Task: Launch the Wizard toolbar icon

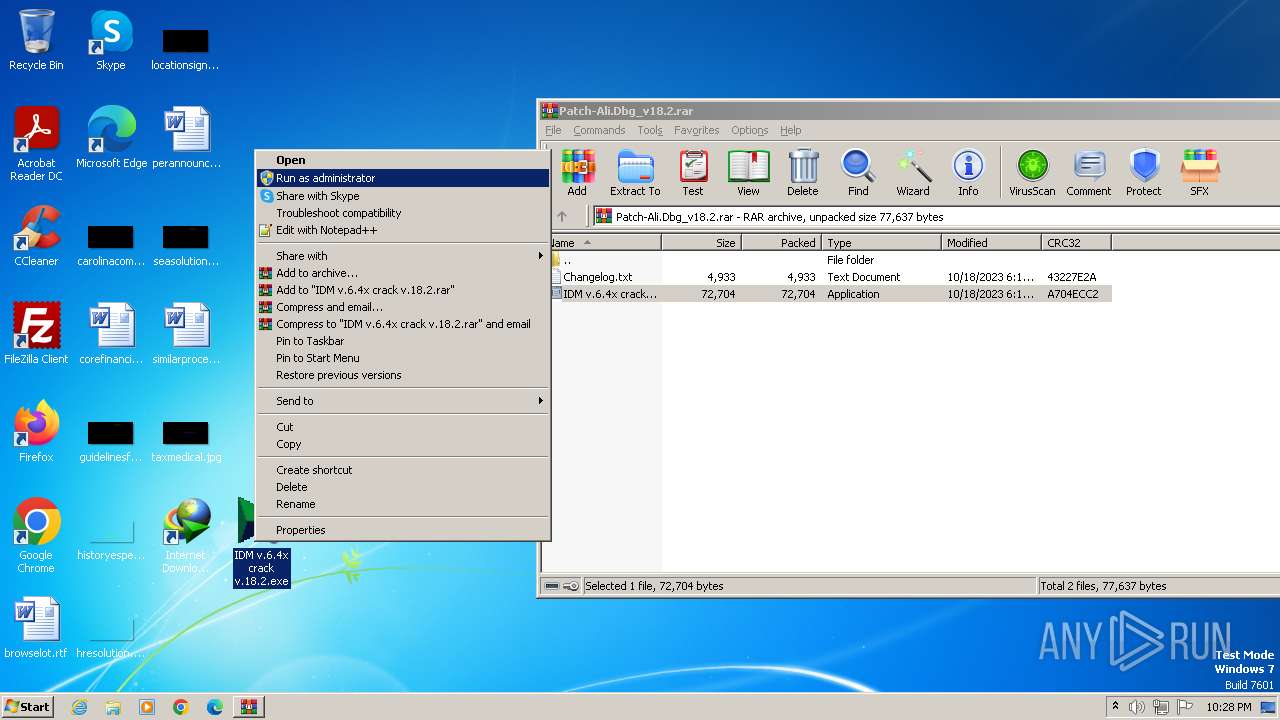Action: (912, 173)
